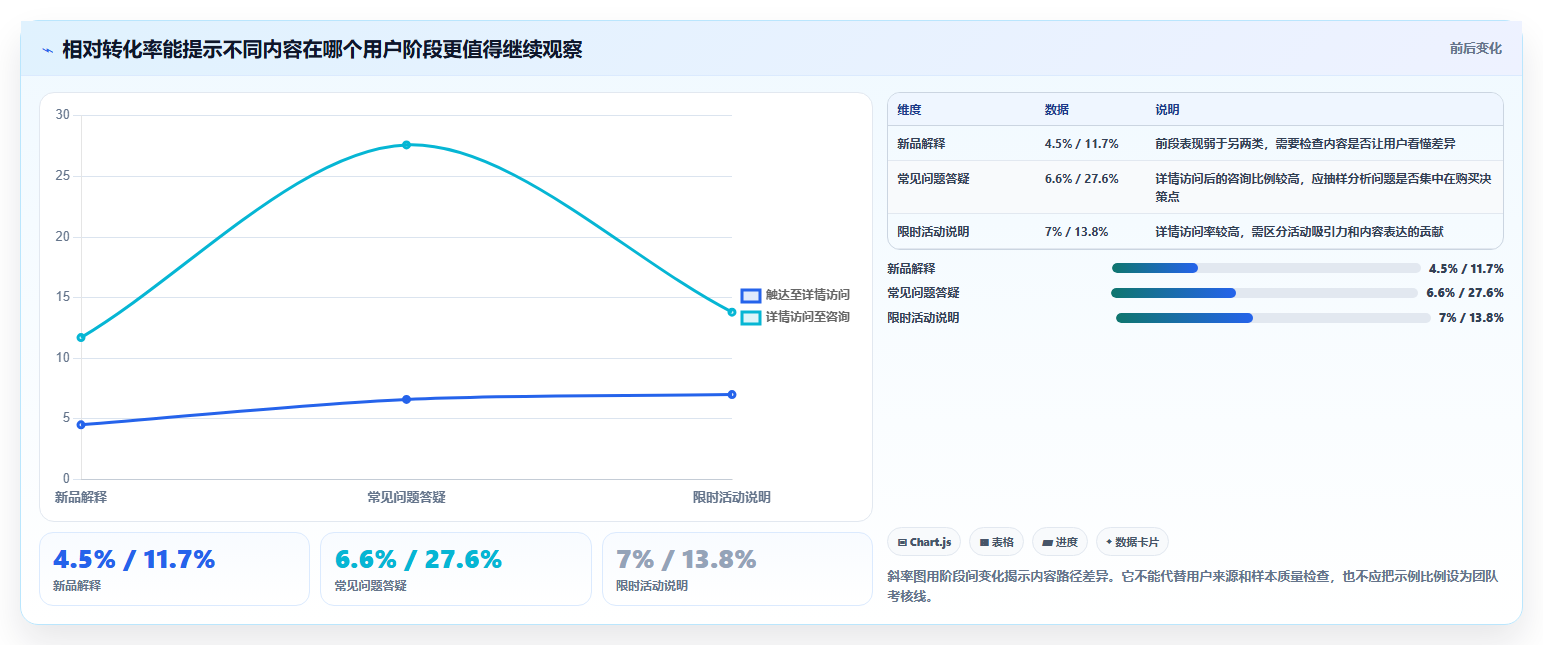Click the 前后变化 badge in the header
The height and width of the screenshot is (645, 1543).
[x=1475, y=48]
